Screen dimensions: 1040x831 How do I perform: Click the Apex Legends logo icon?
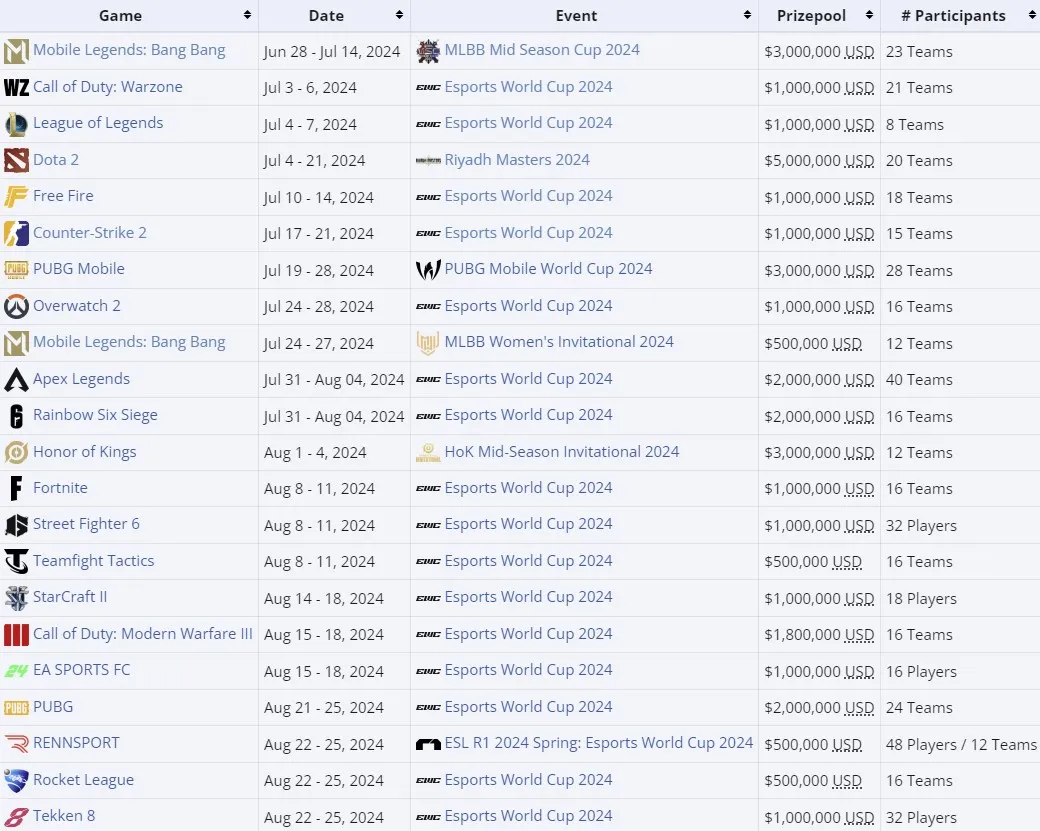coord(16,379)
